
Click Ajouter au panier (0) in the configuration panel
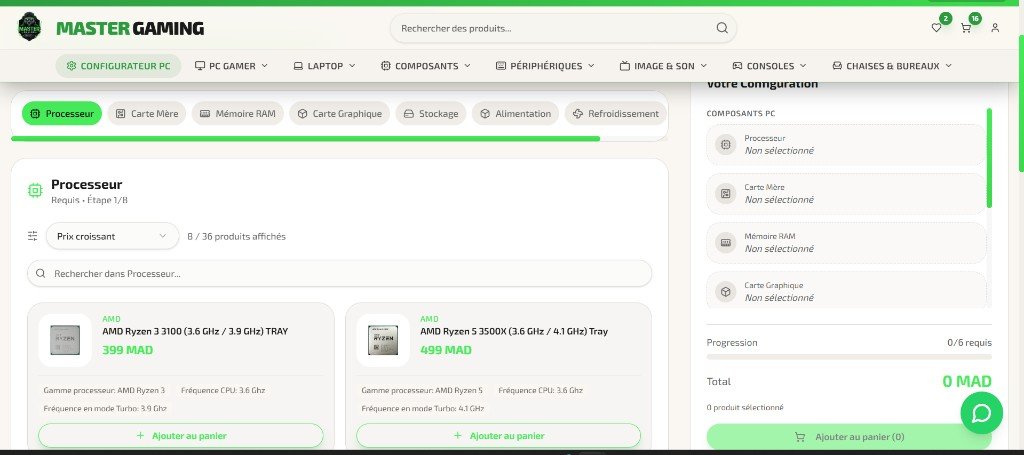pyautogui.click(x=849, y=437)
